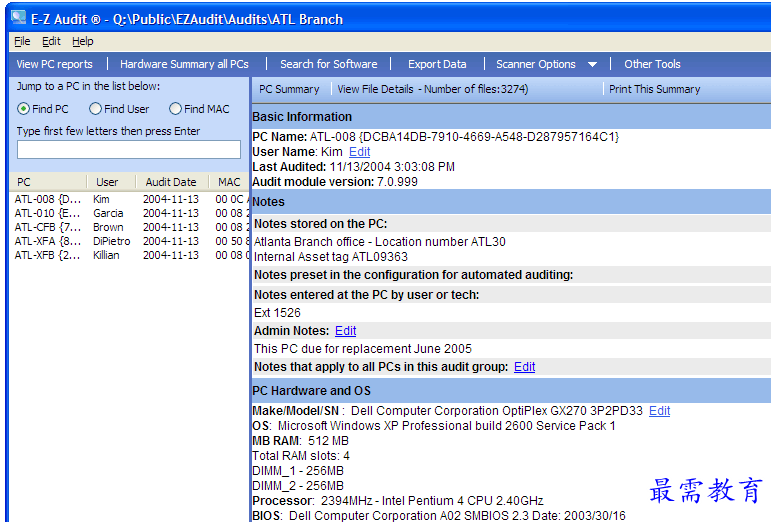
Task: Click the E-Z Audit title bar icon
Action: (18, 17)
